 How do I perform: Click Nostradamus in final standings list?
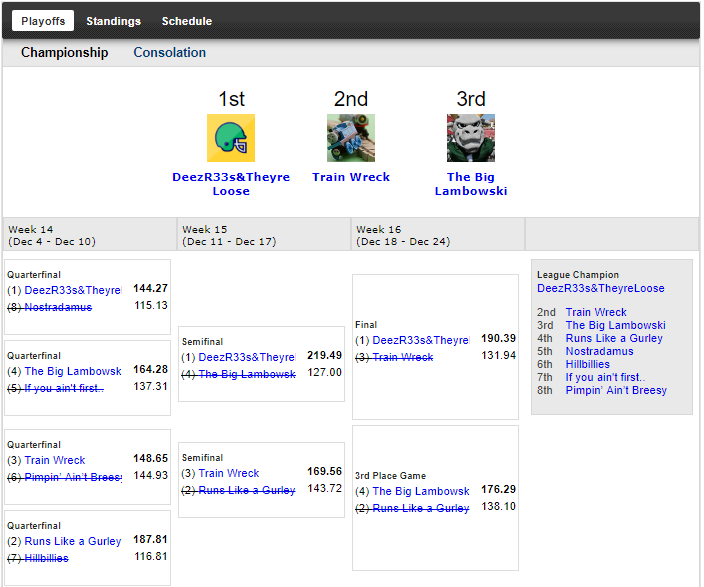(599, 351)
